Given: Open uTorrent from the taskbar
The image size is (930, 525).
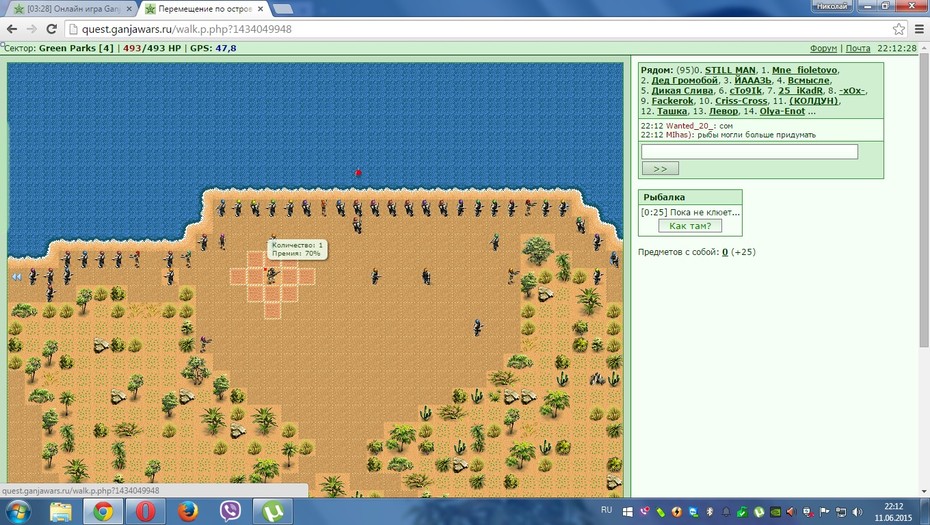Looking at the screenshot, I should [x=273, y=511].
